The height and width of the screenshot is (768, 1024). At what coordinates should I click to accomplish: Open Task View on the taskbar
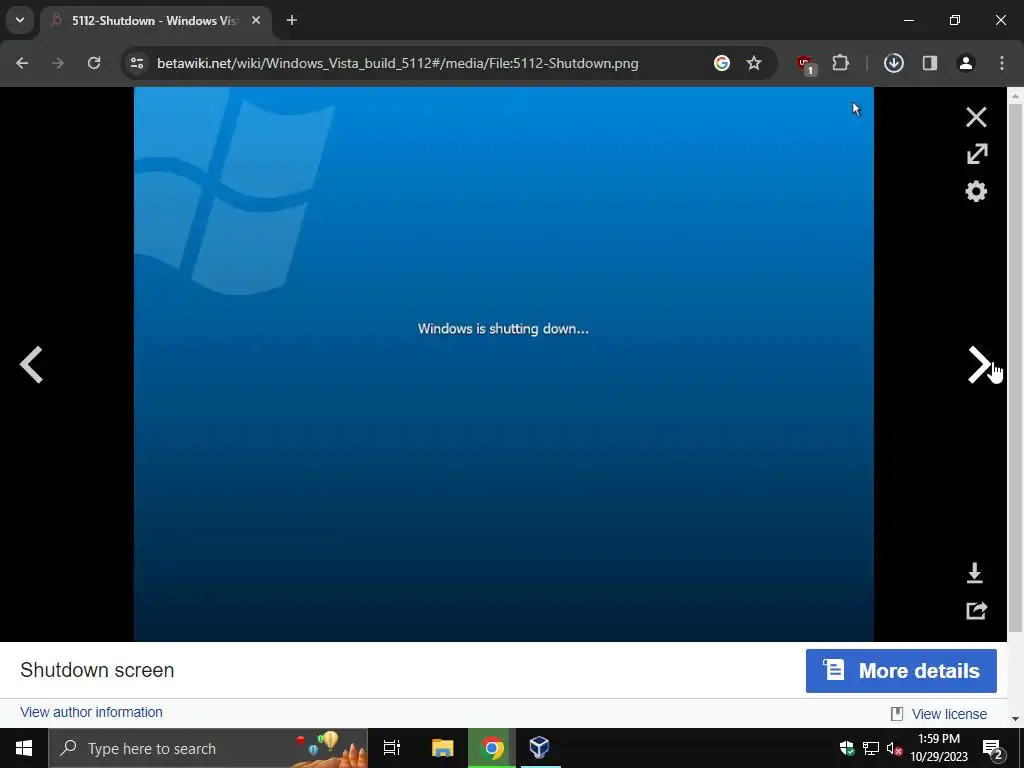coord(392,748)
